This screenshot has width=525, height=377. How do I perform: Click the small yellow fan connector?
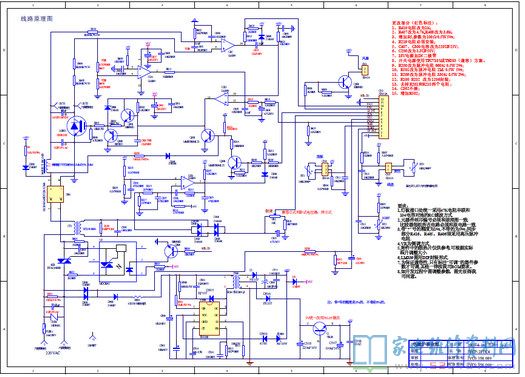[365, 70]
